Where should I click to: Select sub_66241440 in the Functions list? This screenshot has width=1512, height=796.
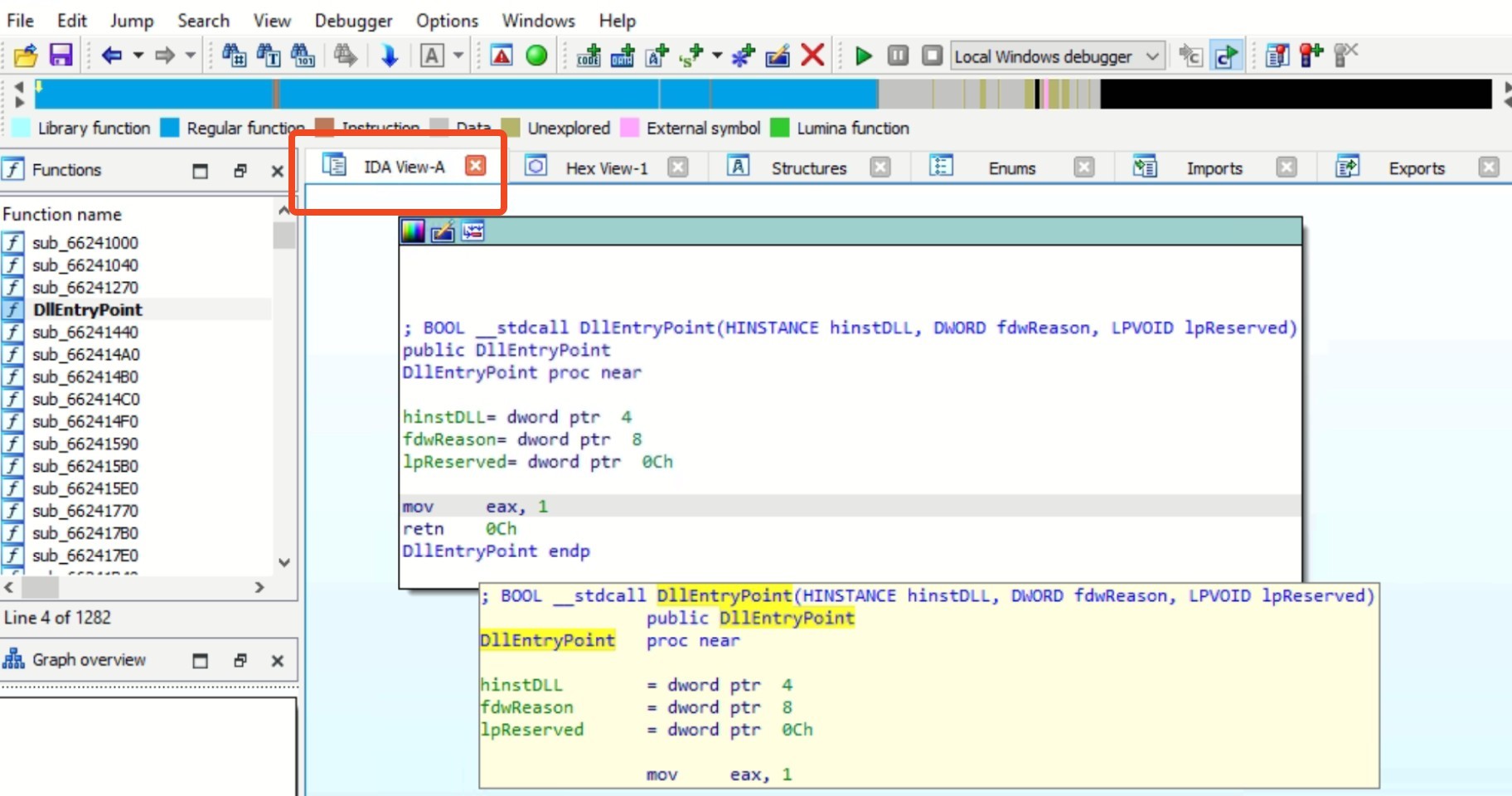coord(85,332)
